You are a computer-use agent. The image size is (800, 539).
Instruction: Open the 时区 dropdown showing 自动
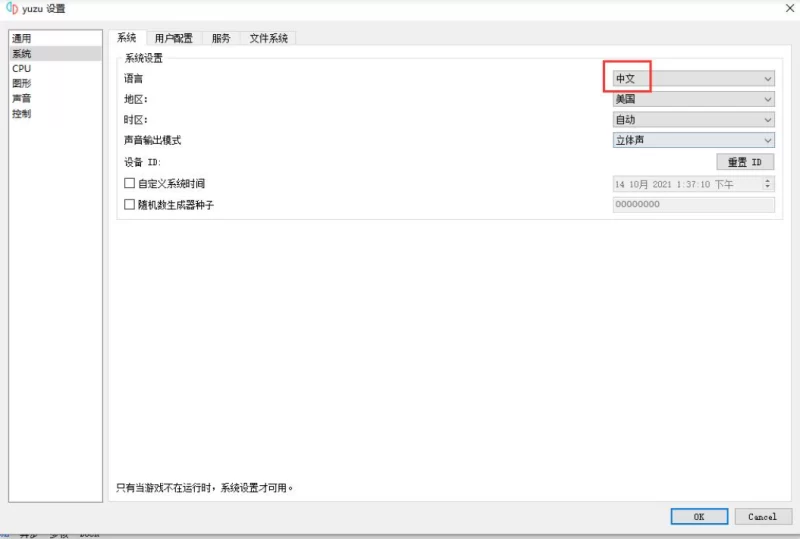[693, 119]
